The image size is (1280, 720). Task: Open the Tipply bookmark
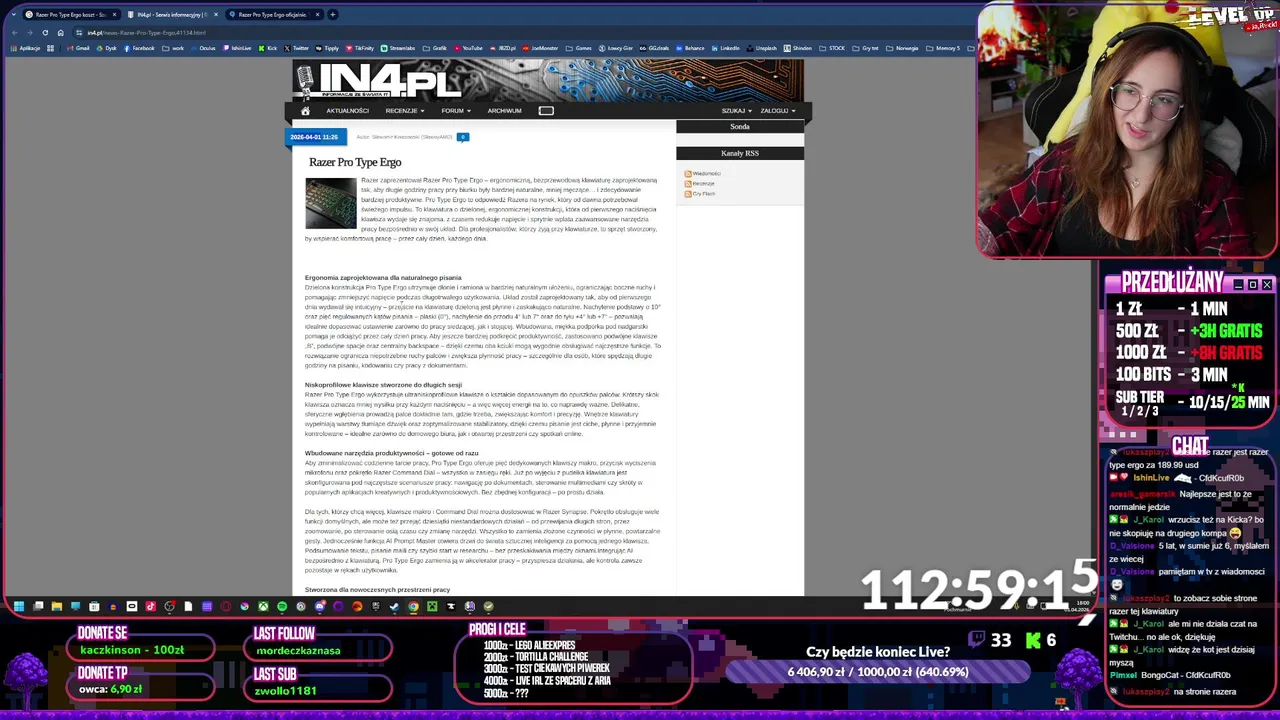(x=326, y=48)
